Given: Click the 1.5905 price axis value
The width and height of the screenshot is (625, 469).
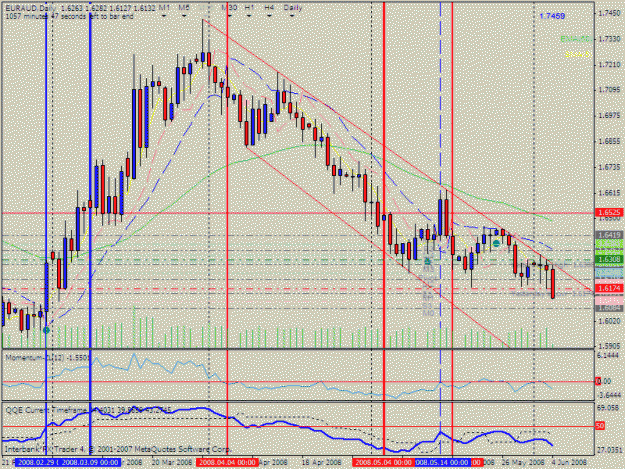Looking at the screenshot, I should pos(610,346).
